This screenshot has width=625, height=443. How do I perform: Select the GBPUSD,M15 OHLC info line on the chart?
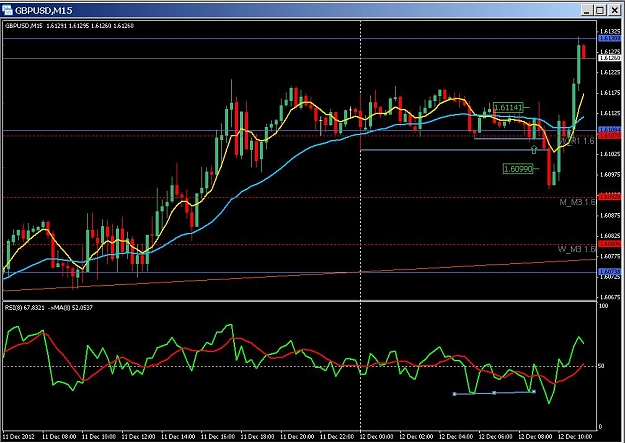[x=69, y=26]
